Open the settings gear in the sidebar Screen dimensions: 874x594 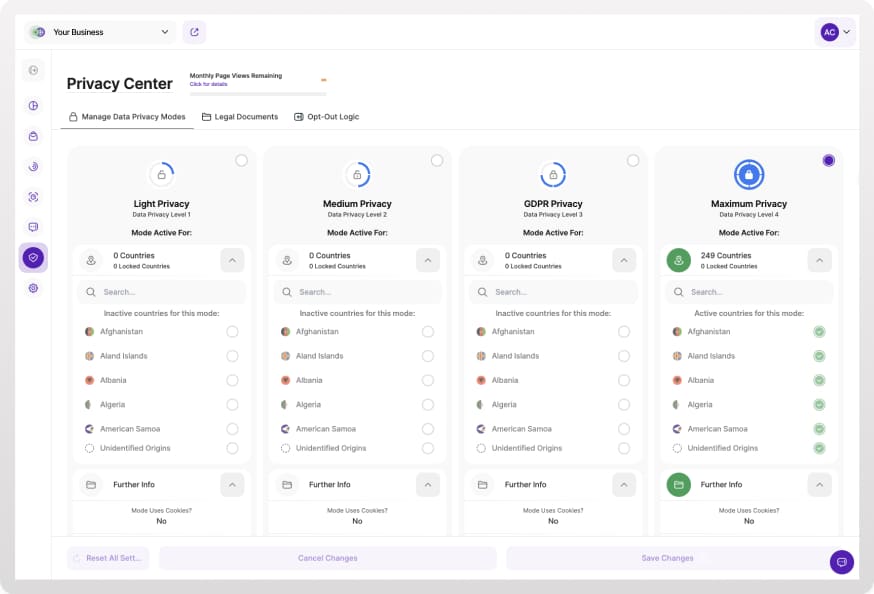coord(33,288)
